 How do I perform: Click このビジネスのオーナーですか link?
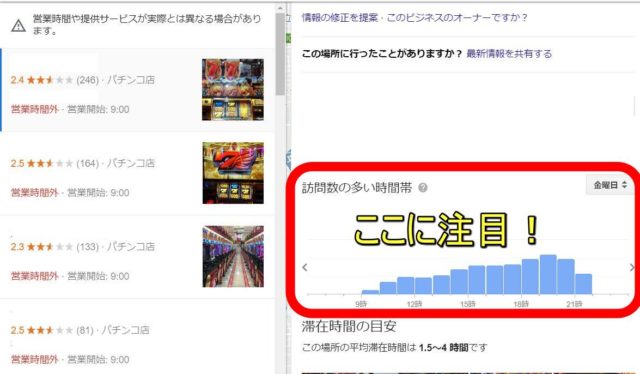457,18
